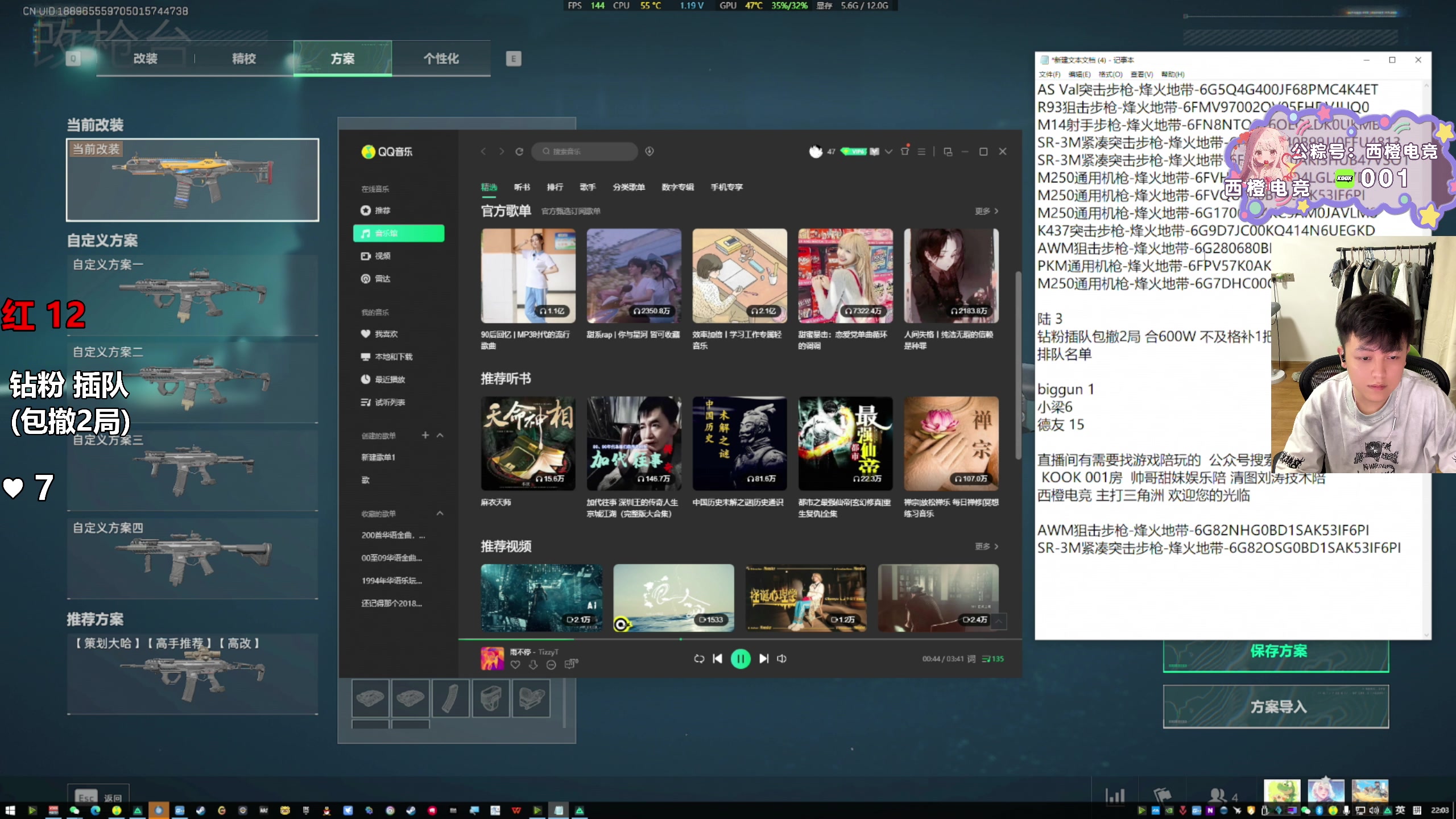Open the 禅宗 meditation music cover
1456x819 pixels.
[x=952, y=444]
